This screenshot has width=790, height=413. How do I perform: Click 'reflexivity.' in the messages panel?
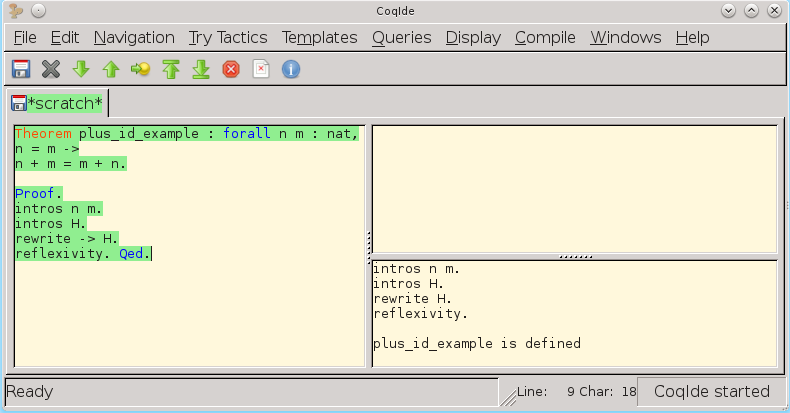(420, 314)
